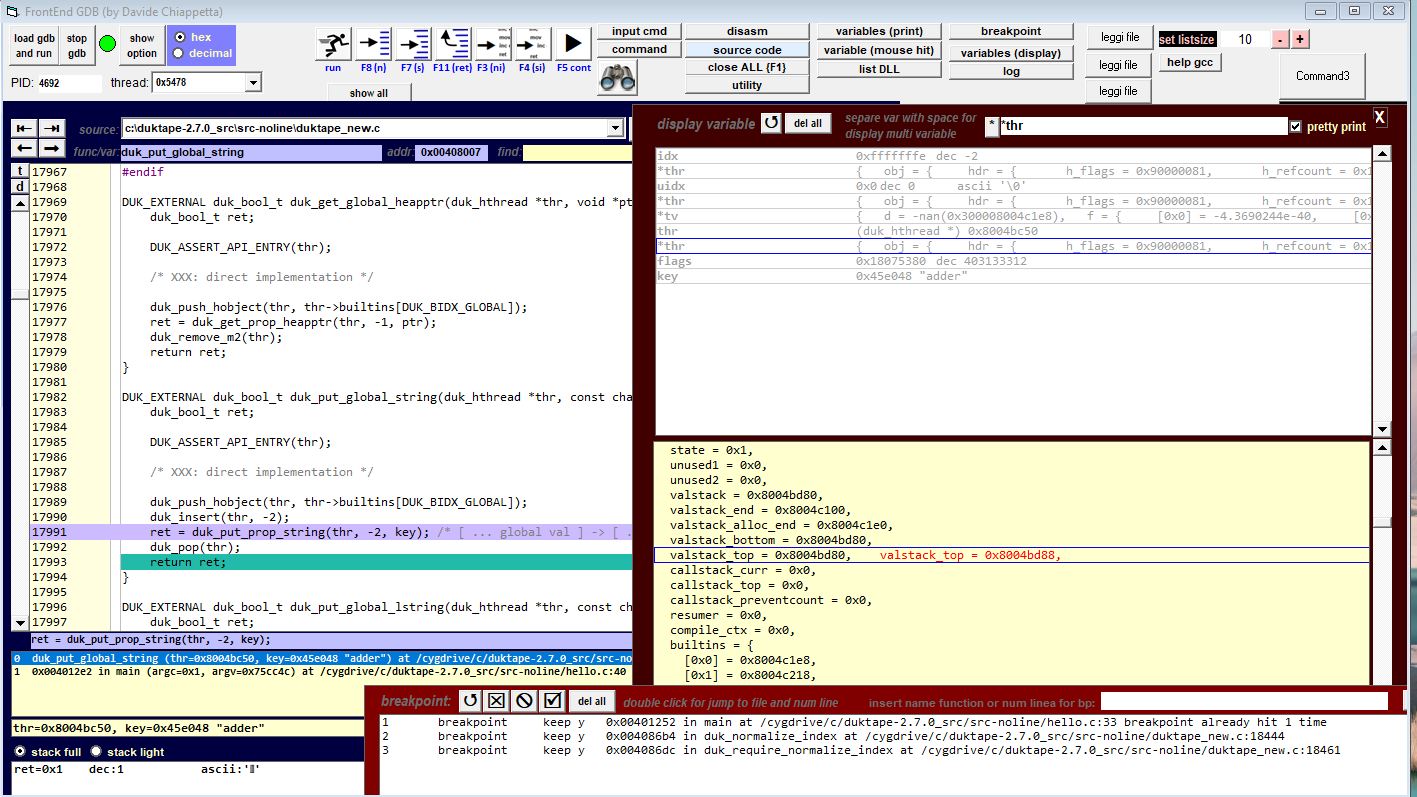Click struct detail pane scrollbar up arrow

[x=1382, y=449]
